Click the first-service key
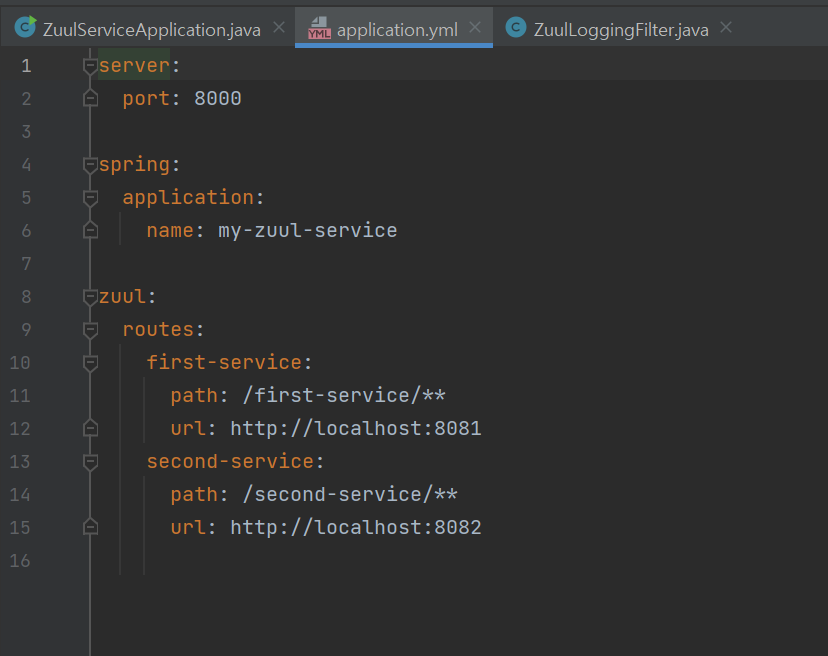The height and width of the screenshot is (656, 828). [x=224, y=362]
